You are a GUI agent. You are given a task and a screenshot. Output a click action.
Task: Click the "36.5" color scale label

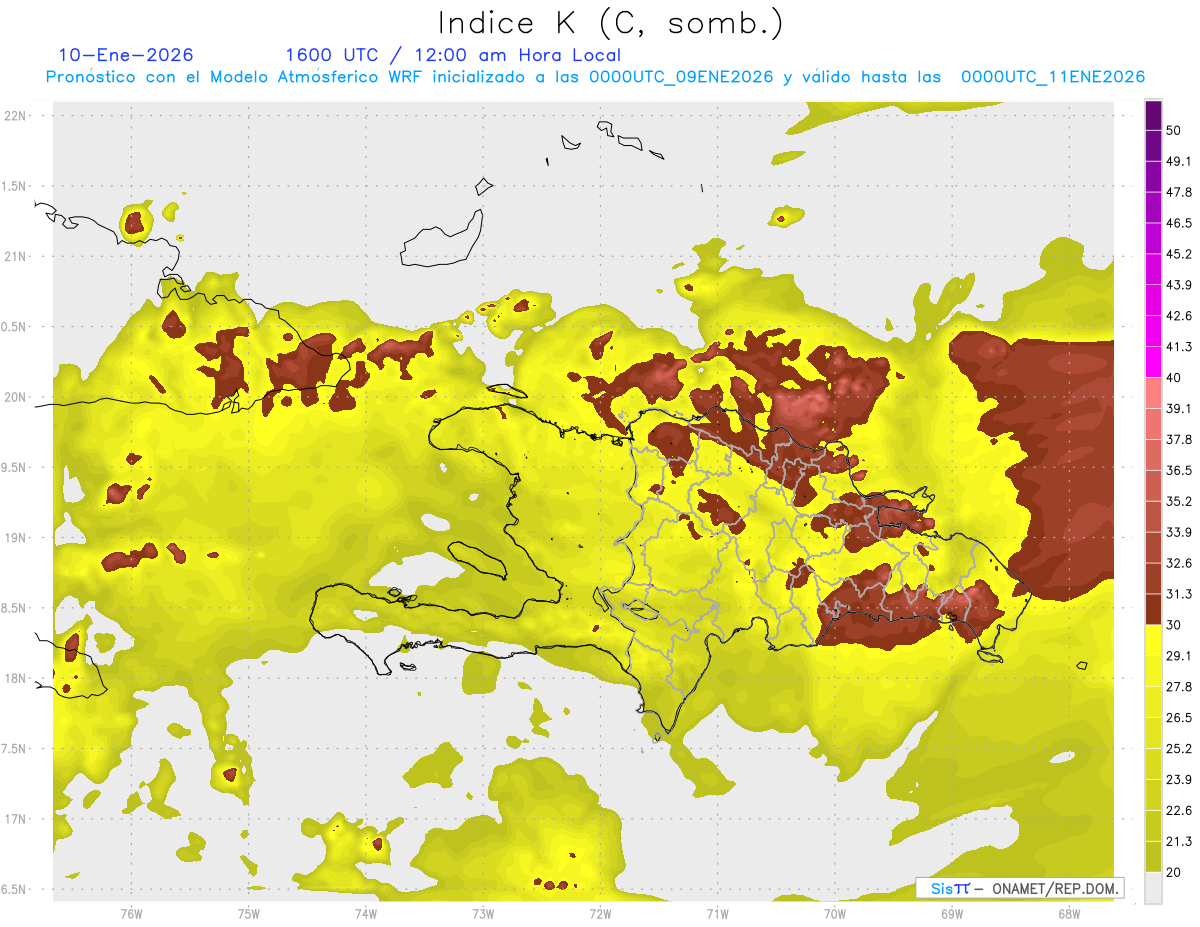coord(1179,470)
